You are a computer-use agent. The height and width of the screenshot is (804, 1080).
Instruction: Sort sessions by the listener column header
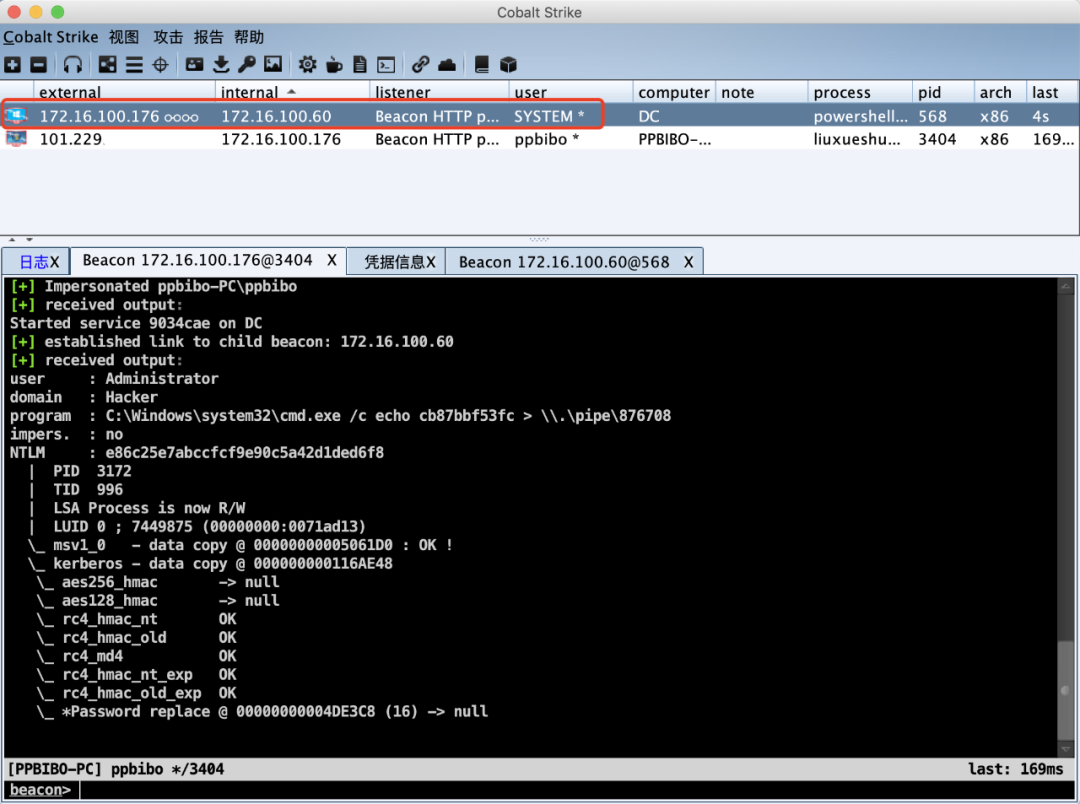(x=439, y=92)
